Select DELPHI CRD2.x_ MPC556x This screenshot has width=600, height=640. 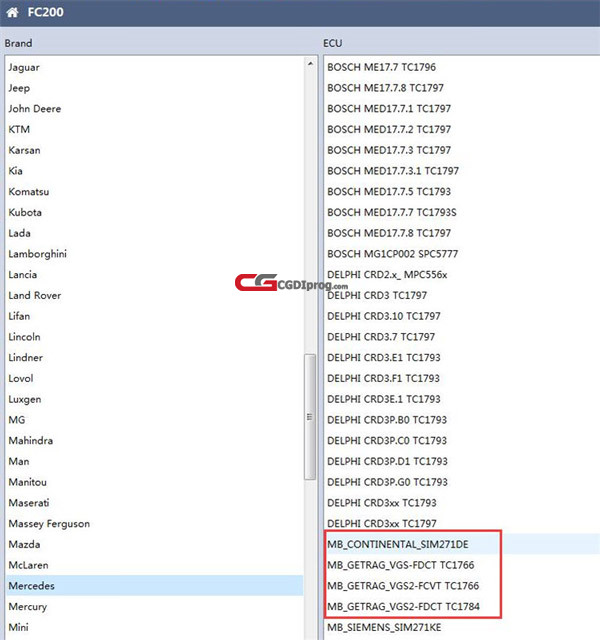click(x=387, y=275)
